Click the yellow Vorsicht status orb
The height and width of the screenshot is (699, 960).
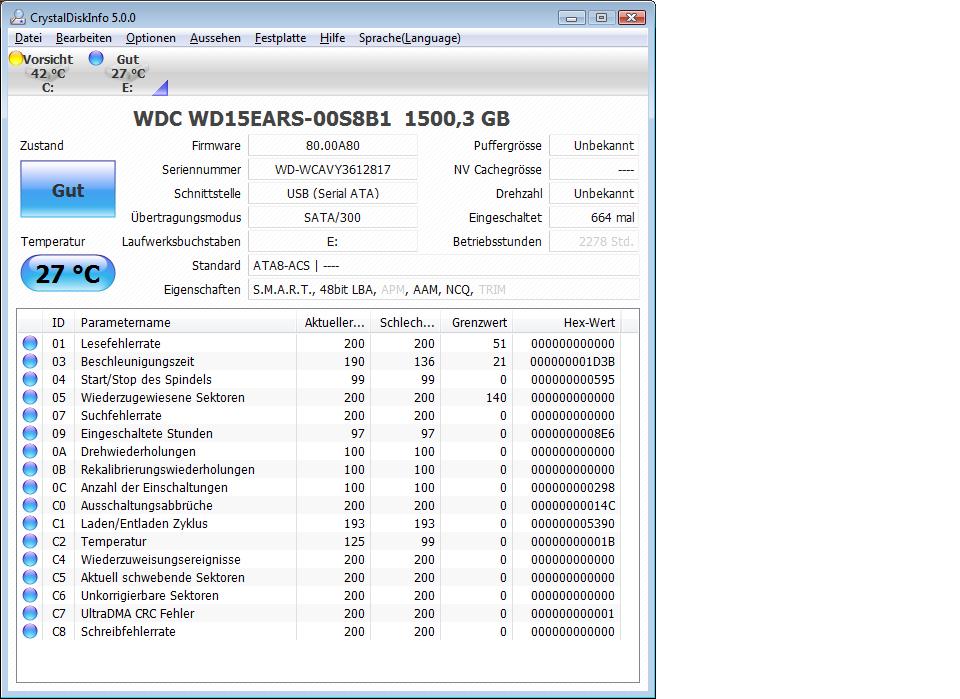tap(16, 59)
